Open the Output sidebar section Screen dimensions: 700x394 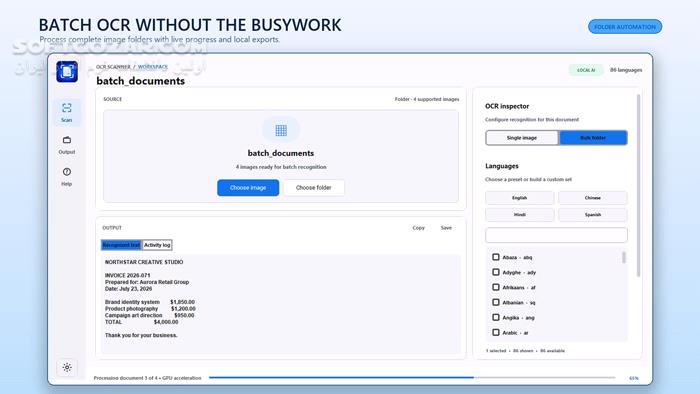point(67,145)
